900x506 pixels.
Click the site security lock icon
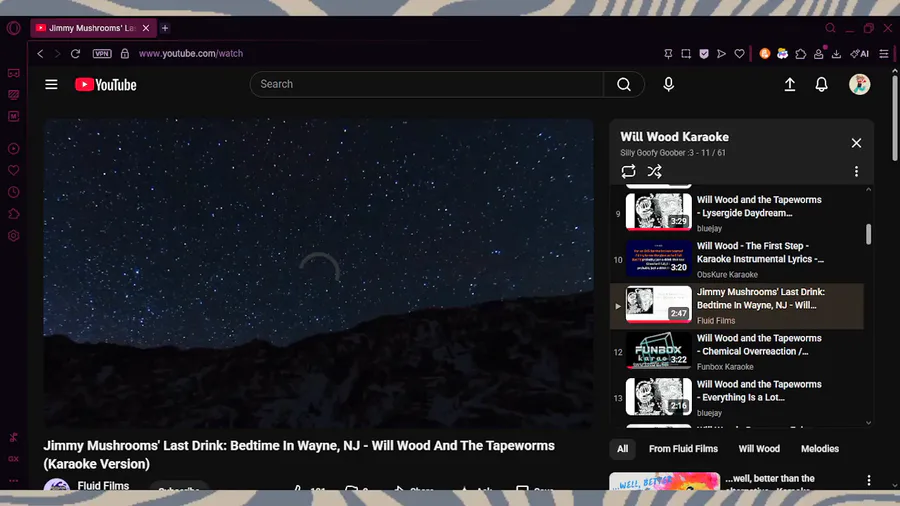coord(125,53)
